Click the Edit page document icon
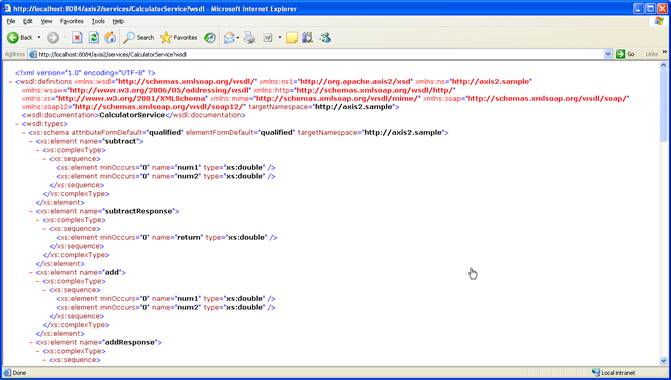Screen dimensions: 671x380 click(268, 38)
